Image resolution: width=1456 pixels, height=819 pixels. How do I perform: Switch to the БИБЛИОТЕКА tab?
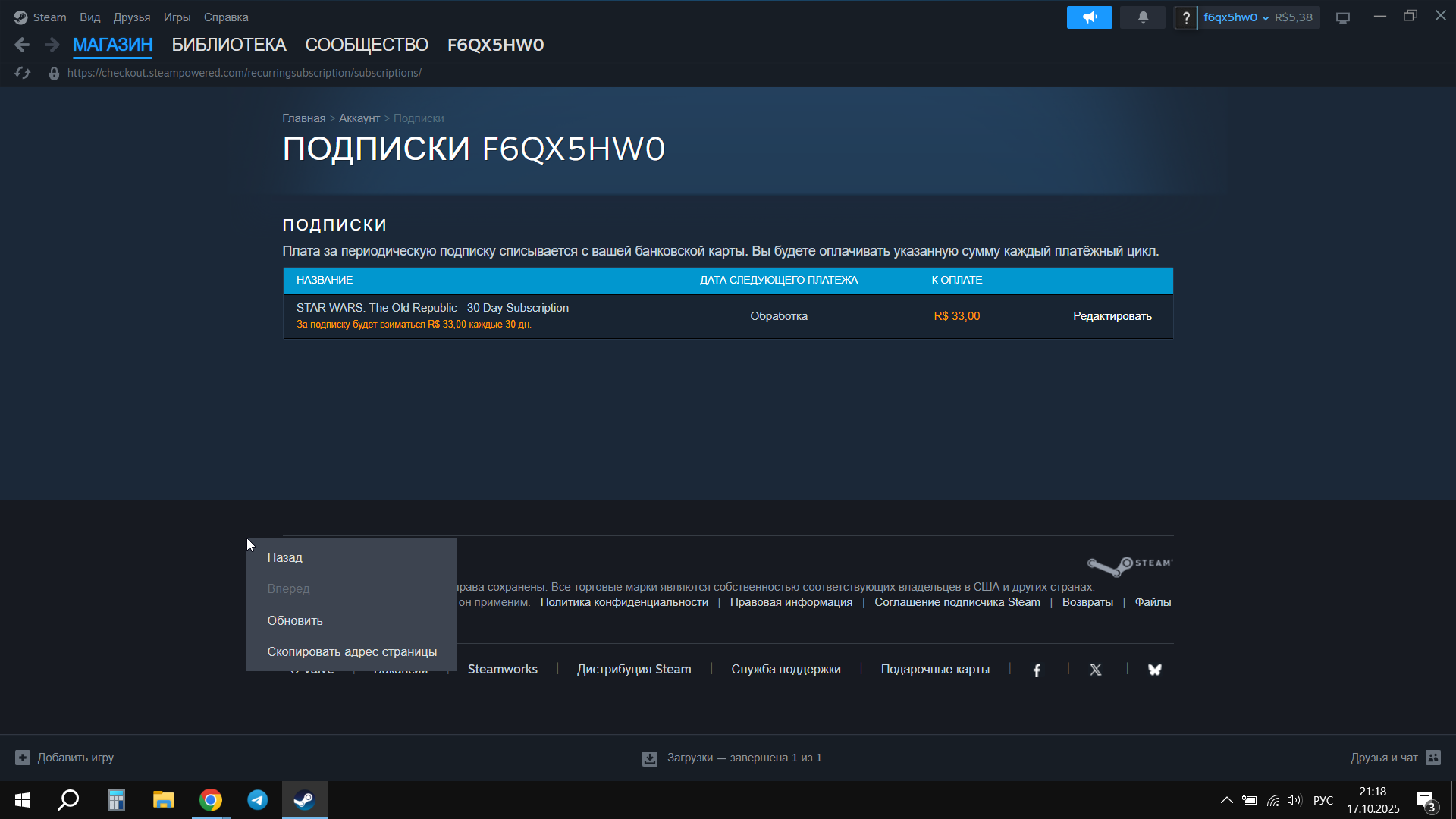coord(228,45)
